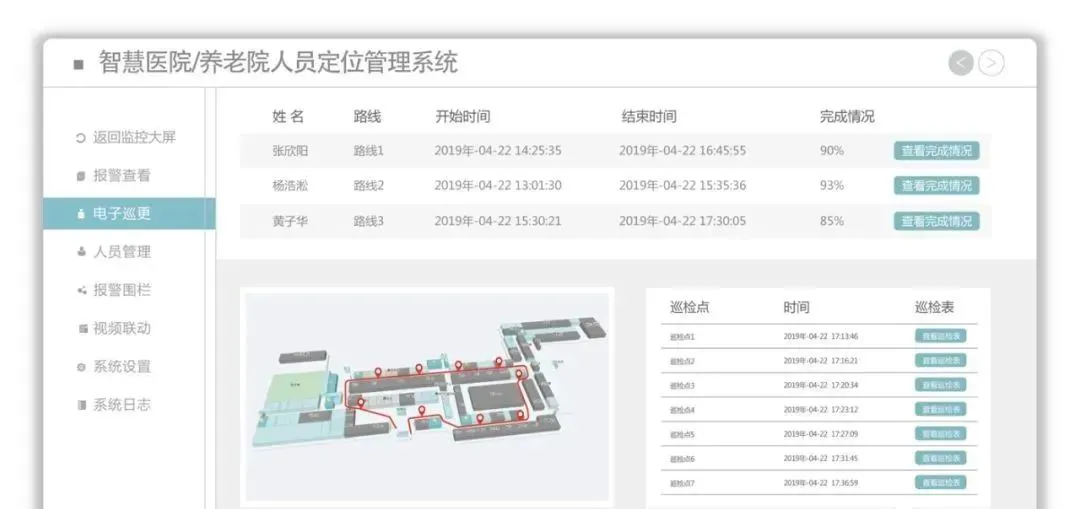Click the 人员管理 person icon
1080x509 pixels.
[81, 252]
